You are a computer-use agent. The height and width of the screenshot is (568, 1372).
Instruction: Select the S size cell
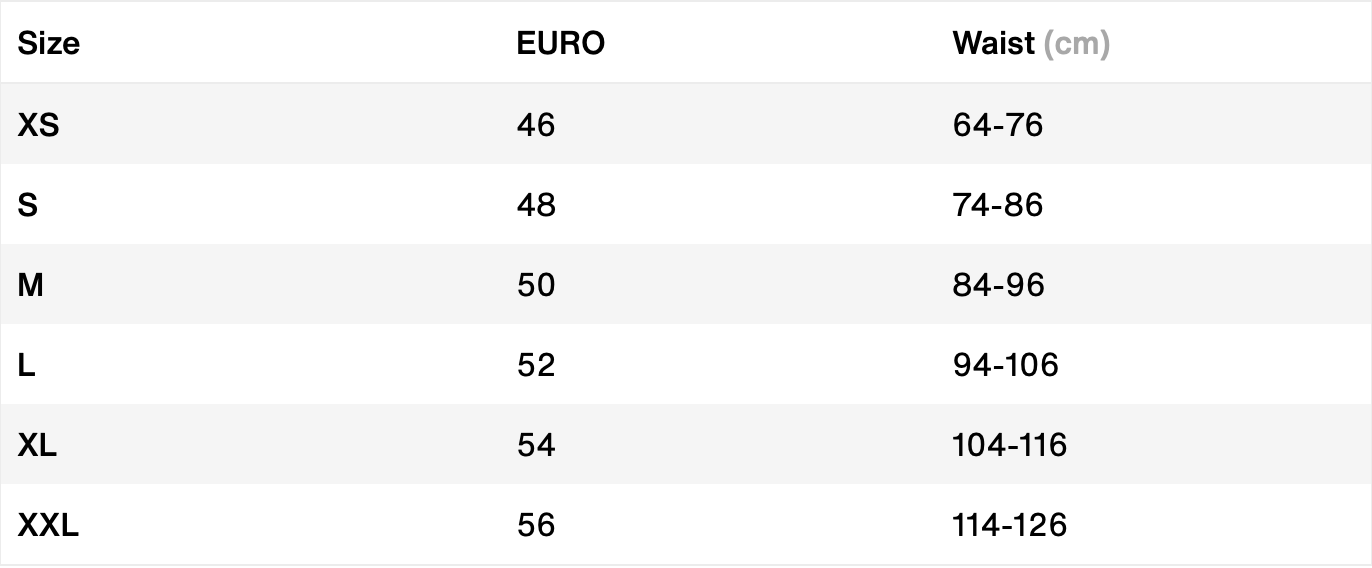(28, 205)
